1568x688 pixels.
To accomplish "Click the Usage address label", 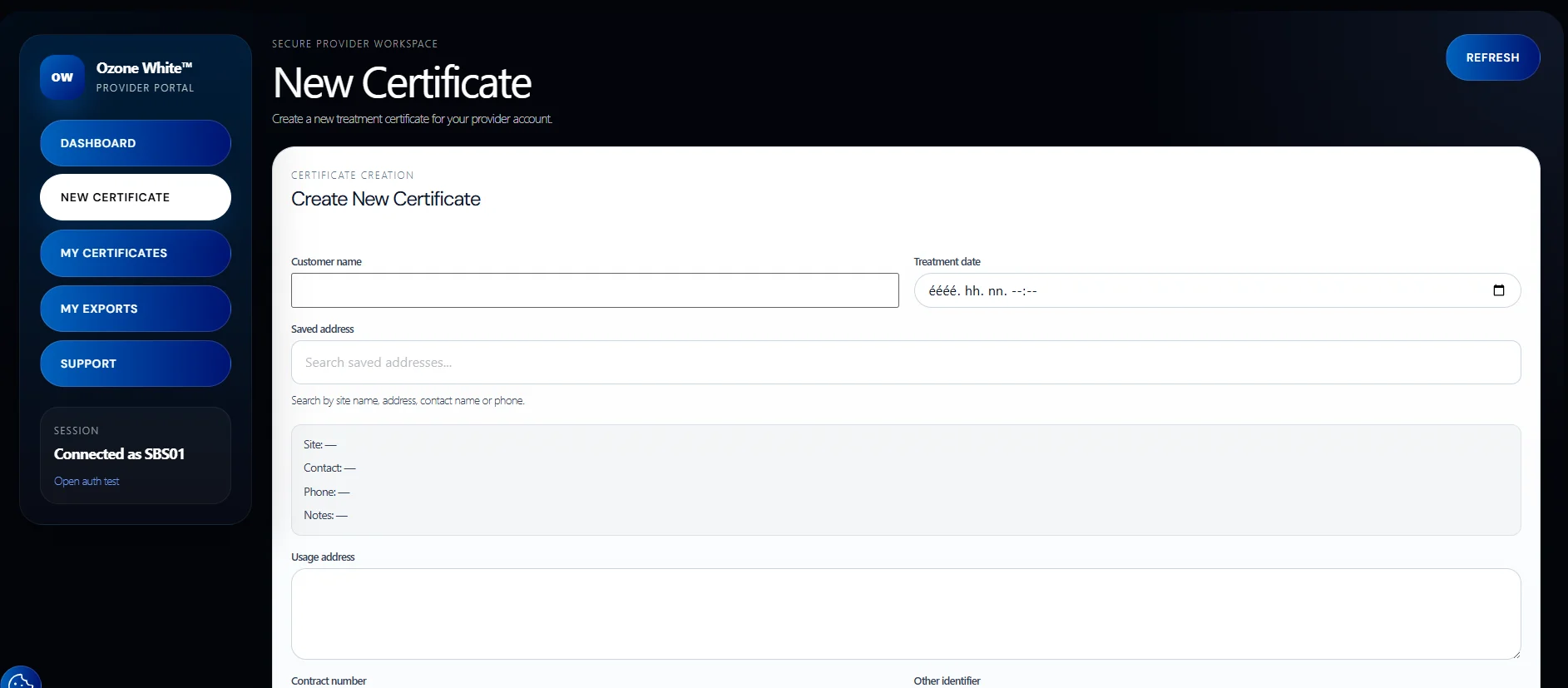I will click(323, 557).
